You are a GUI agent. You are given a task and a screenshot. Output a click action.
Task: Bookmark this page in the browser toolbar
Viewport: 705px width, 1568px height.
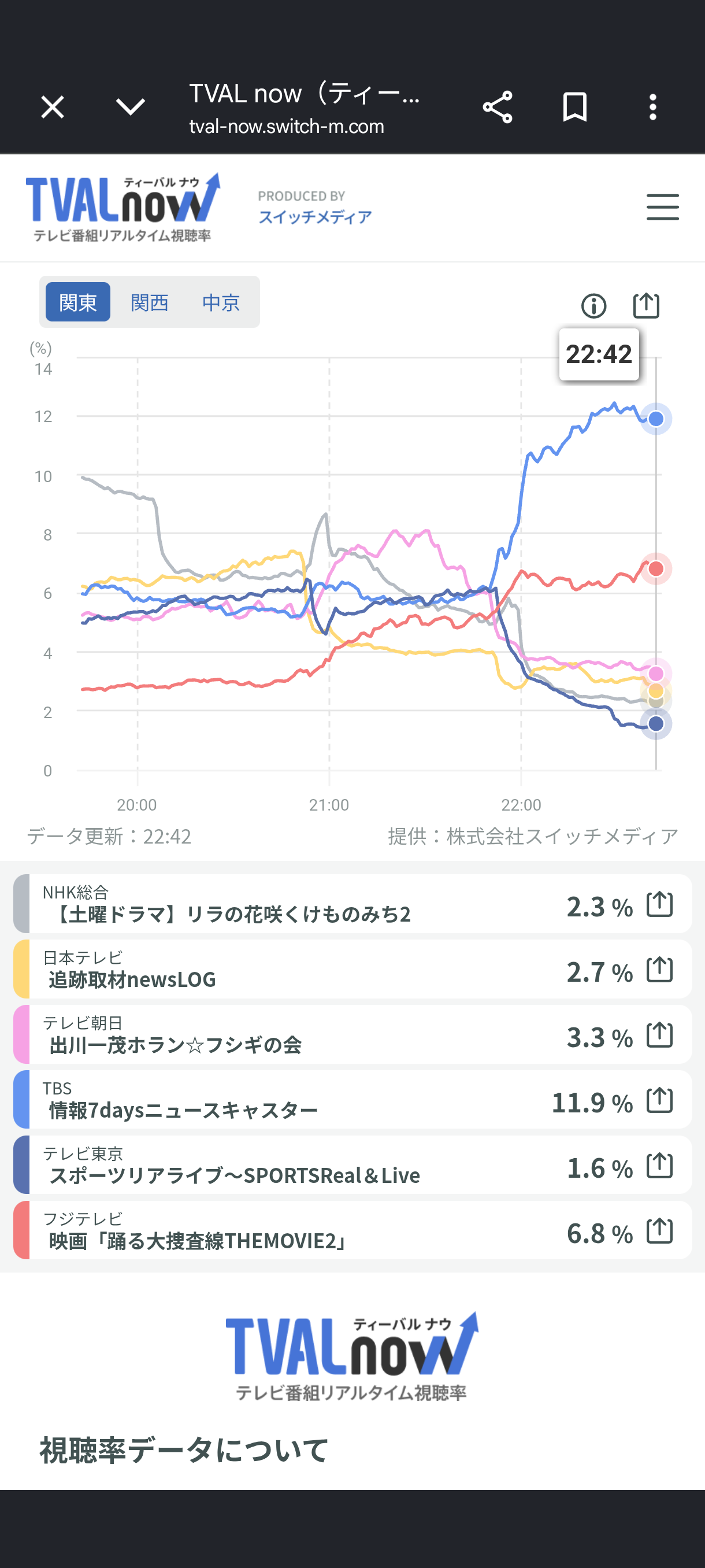[575, 107]
